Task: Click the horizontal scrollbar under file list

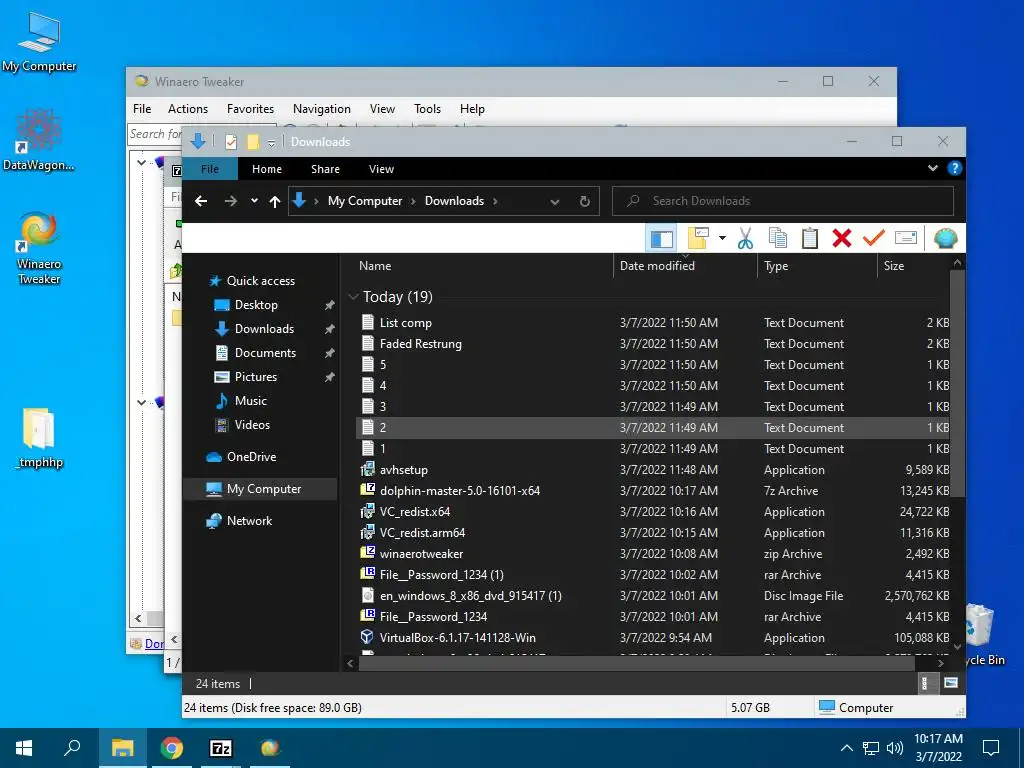Action: coord(637,663)
